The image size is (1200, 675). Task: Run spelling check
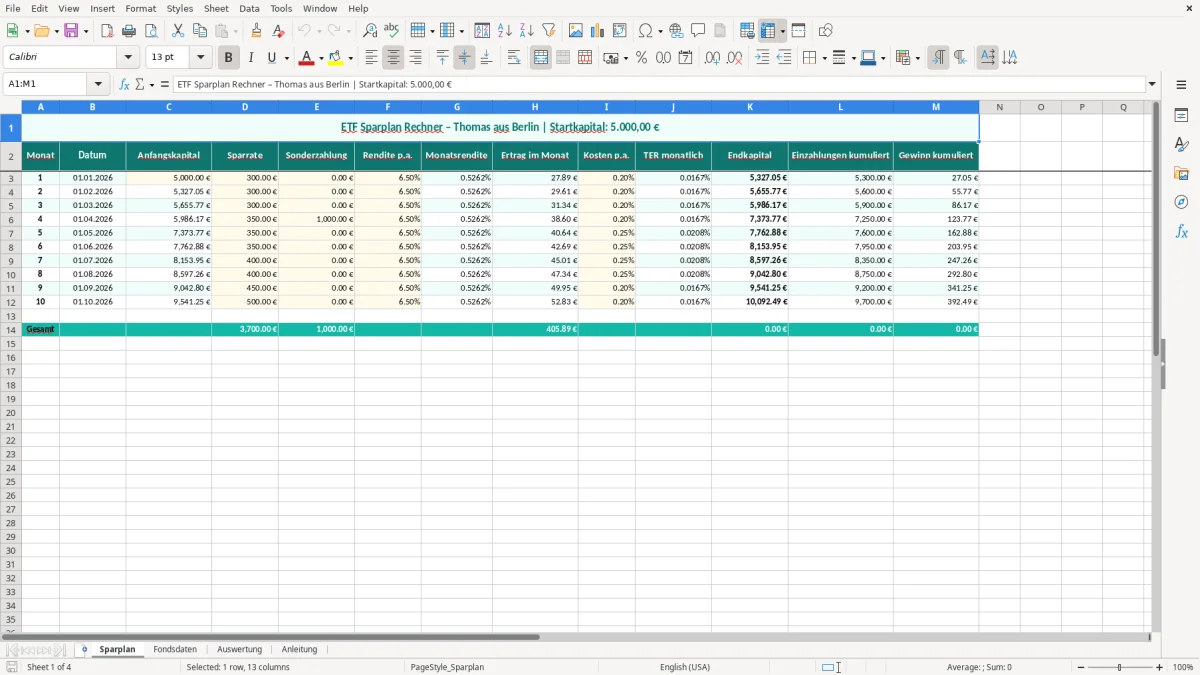[x=391, y=31]
